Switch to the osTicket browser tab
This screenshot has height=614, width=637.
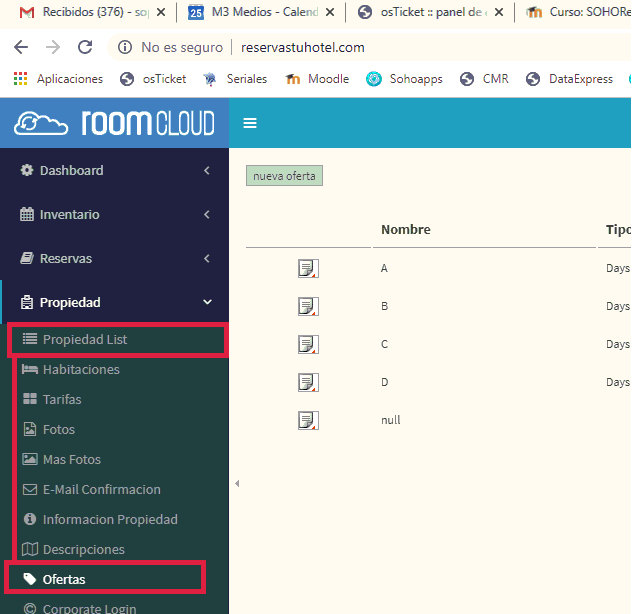click(x=427, y=13)
